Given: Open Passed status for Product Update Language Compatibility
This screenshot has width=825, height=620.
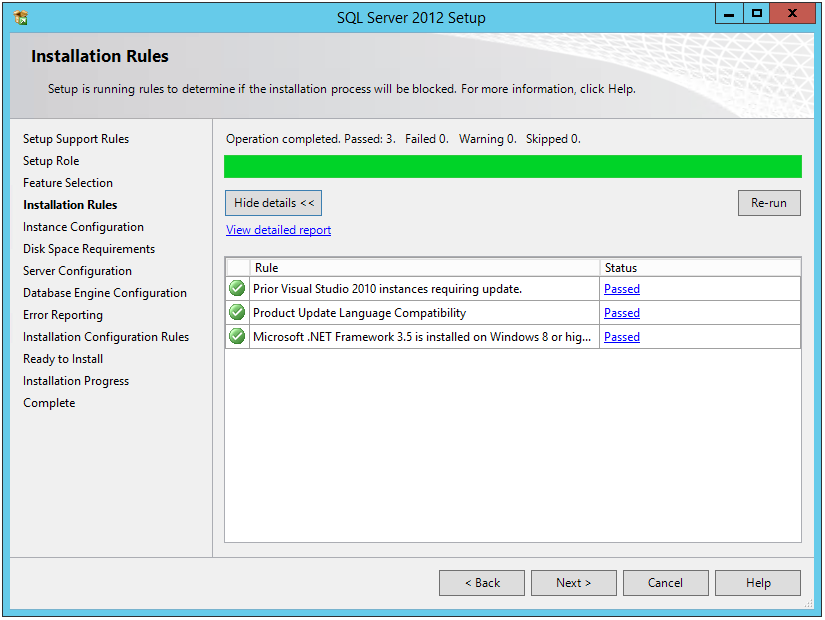Looking at the screenshot, I should pos(622,313).
